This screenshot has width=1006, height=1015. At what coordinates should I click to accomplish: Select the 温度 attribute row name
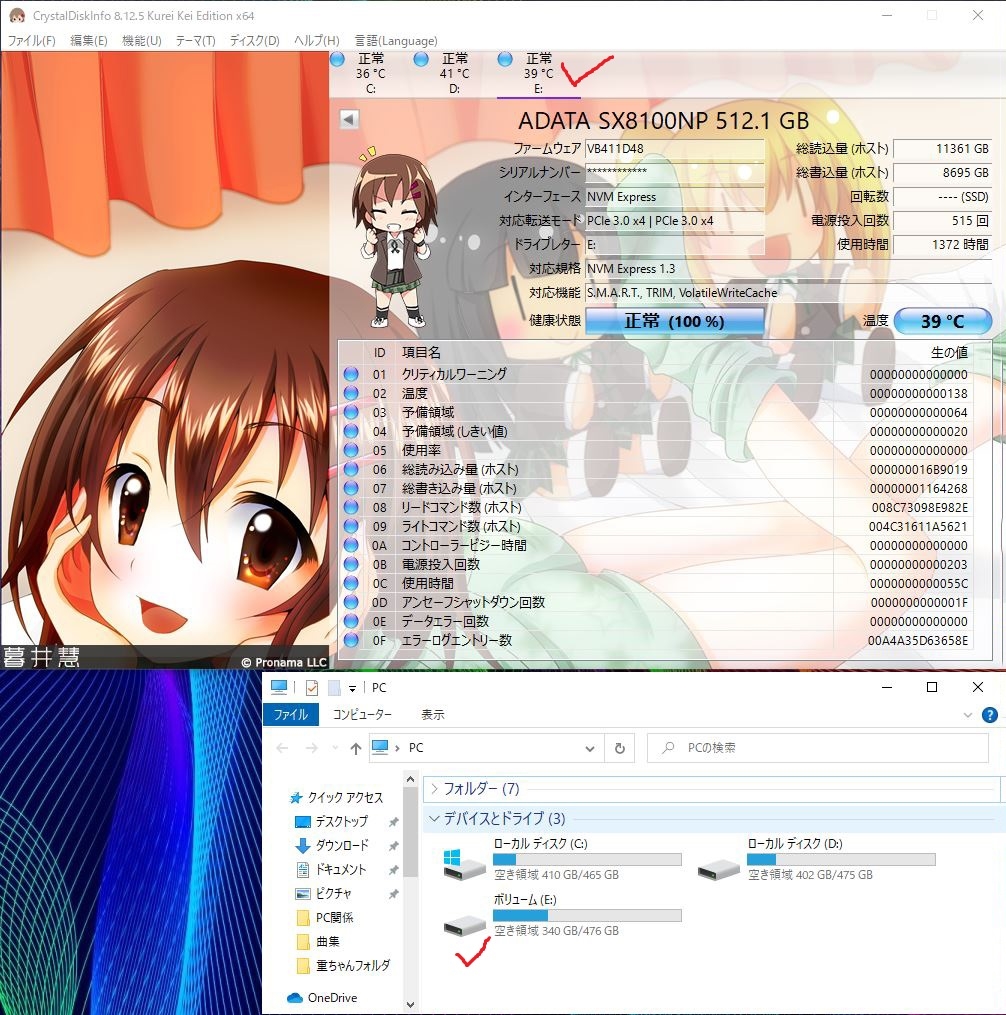point(414,393)
